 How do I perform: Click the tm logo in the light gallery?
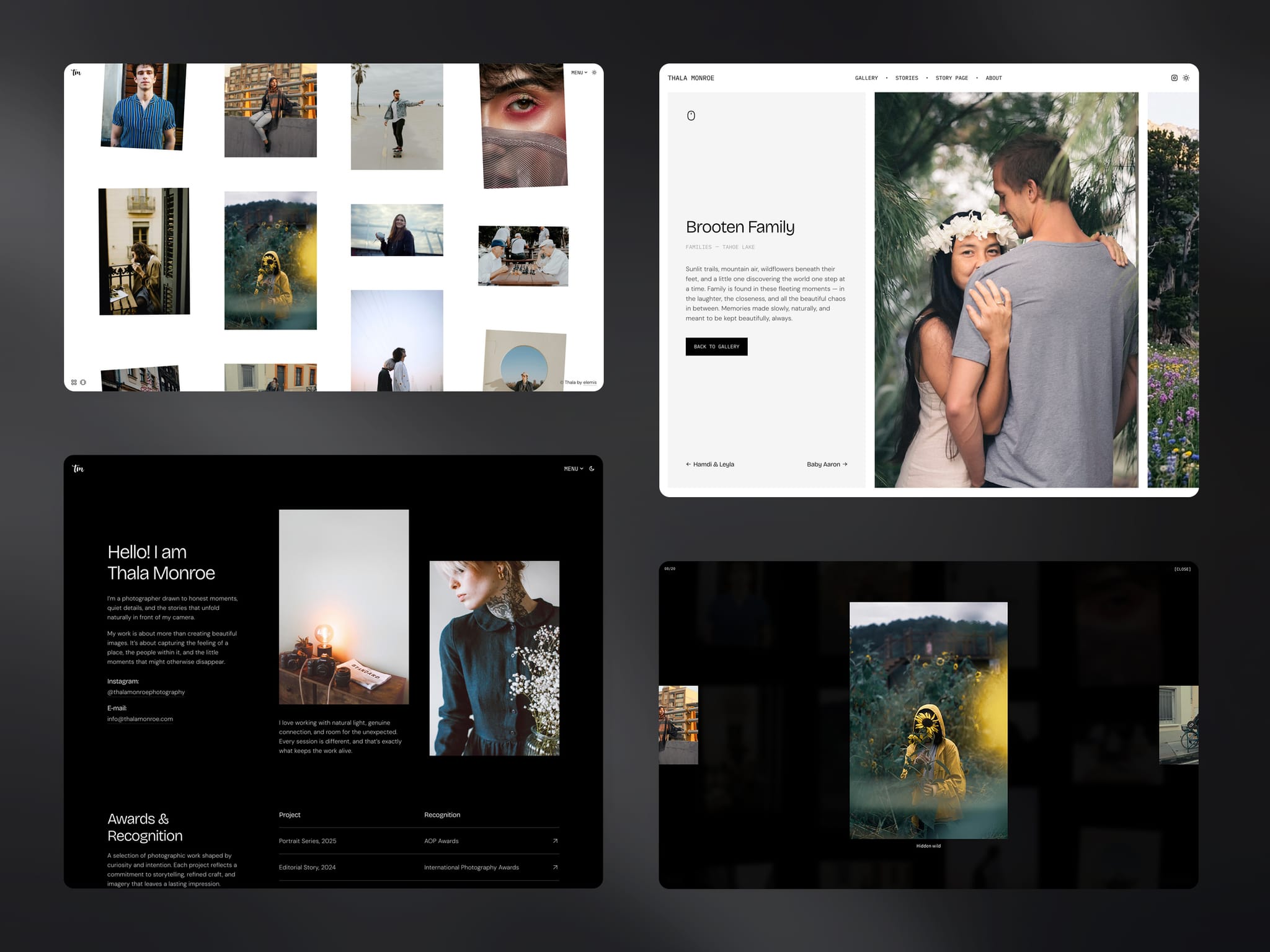click(76, 73)
